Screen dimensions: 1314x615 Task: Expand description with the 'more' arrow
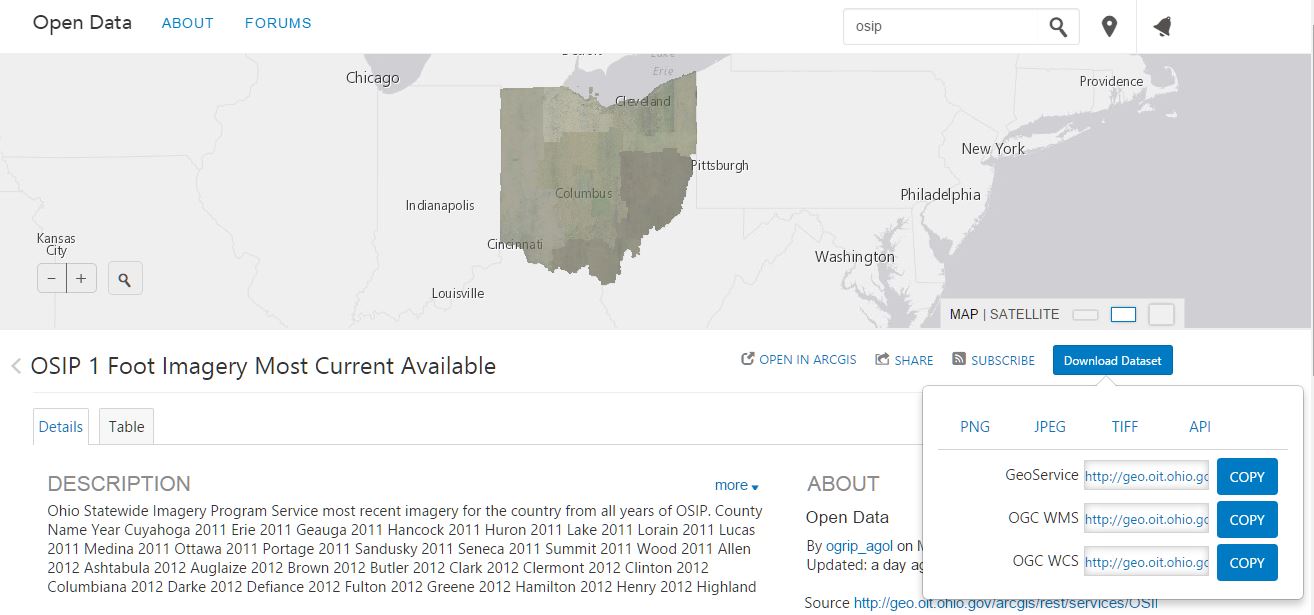point(737,486)
